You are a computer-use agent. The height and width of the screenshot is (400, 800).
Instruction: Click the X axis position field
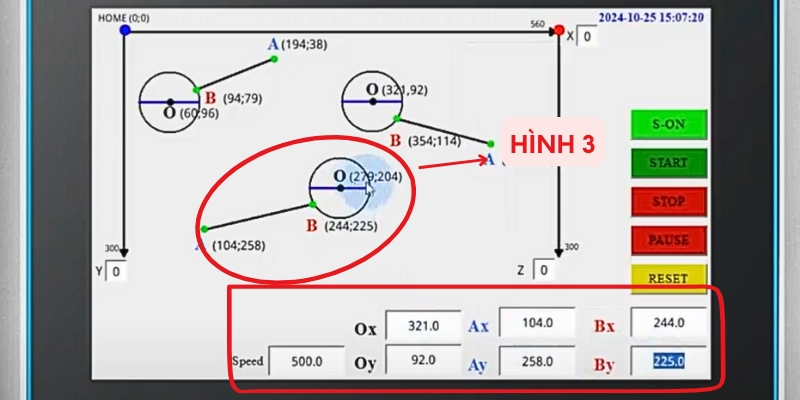(587, 37)
